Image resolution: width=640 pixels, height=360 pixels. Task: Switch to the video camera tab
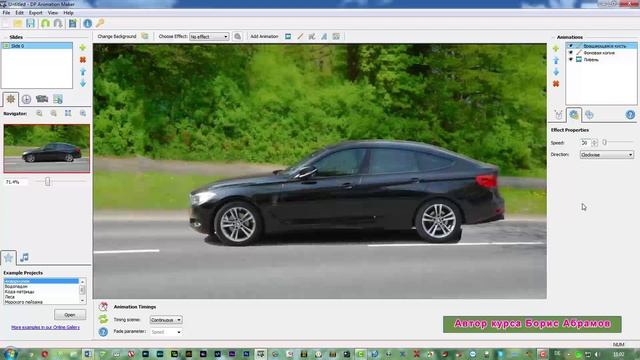pyautogui.click(x=42, y=99)
